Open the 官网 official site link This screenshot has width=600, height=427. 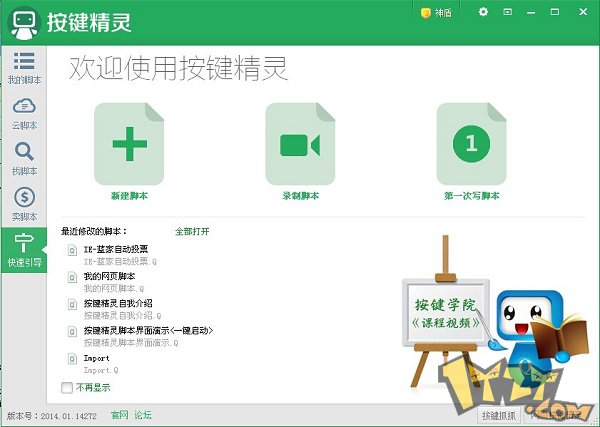click(x=119, y=415)
